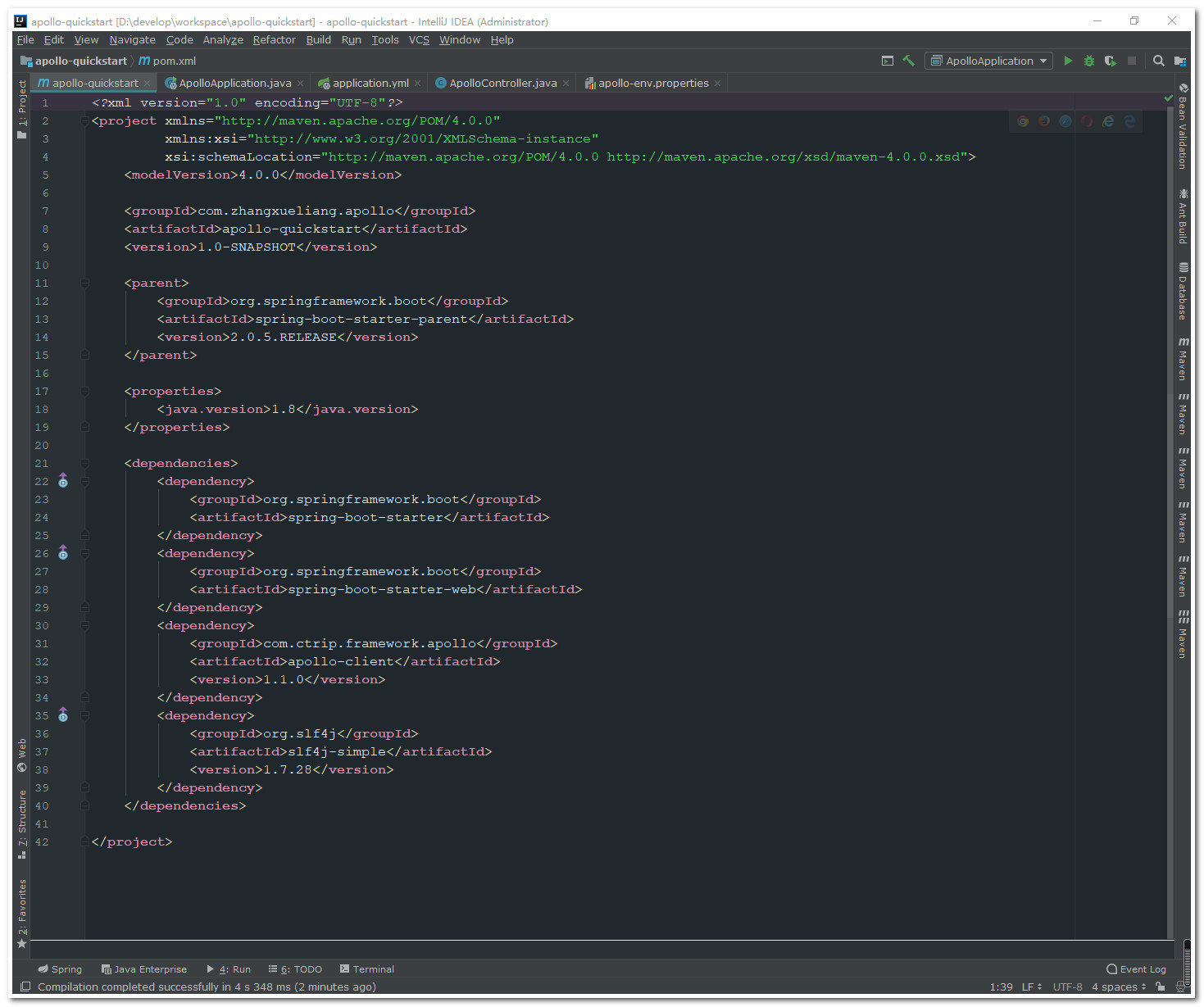Click the tool windows quick access icon at bottom-left

point(25,987)
